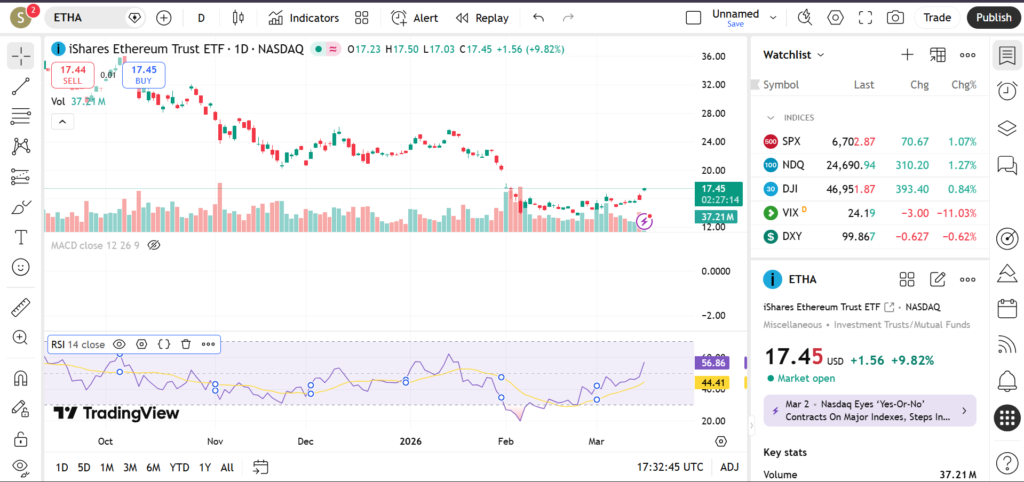
Task: Select the Measure ruler tool
Action: pos(20,307)
